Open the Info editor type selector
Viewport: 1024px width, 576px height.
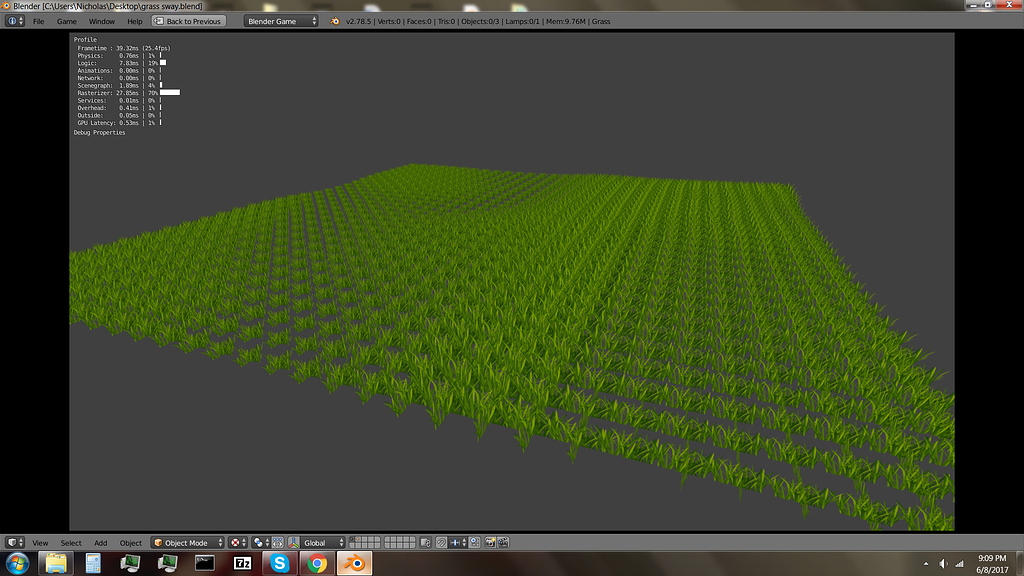14,21
